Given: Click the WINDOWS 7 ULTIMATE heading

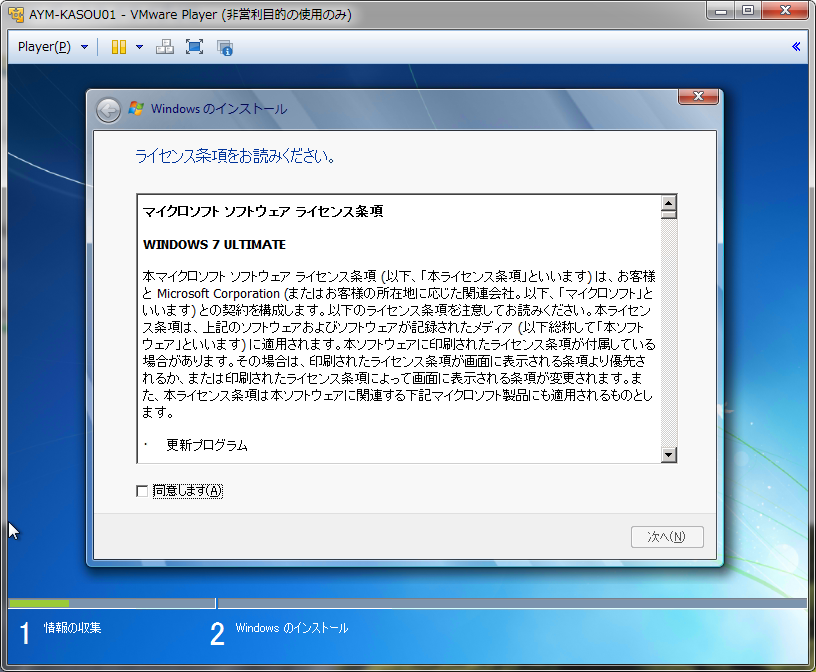Looking at the screenshot, I should coord(214,245).
